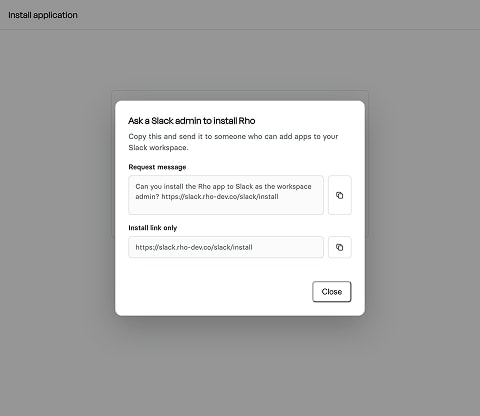Click the Request message label
Viewport: 480px width, 416px height.
pos(157,167)
